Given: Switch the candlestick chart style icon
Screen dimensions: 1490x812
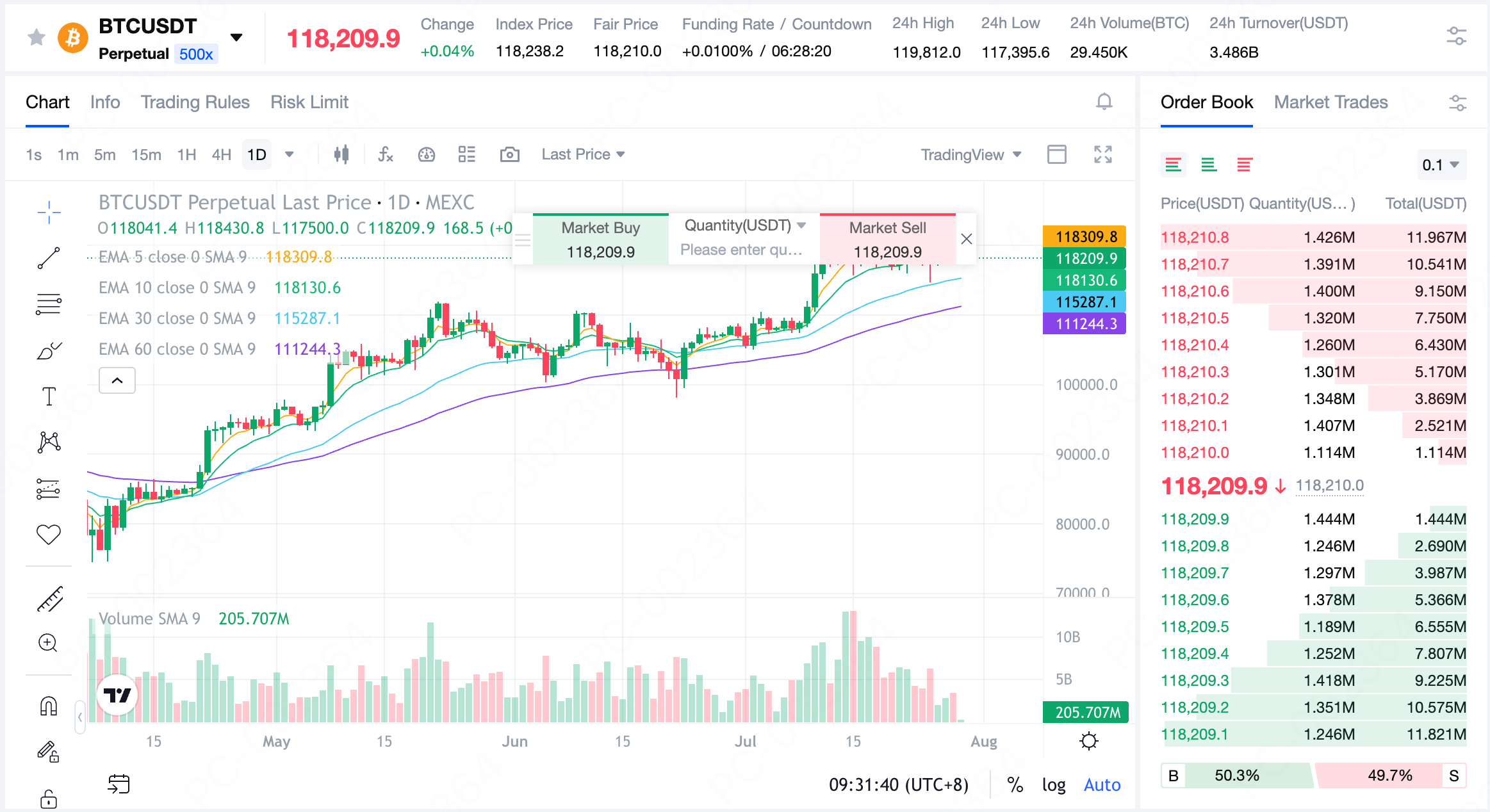Looking at the screenshot, I should coord(341,154).
